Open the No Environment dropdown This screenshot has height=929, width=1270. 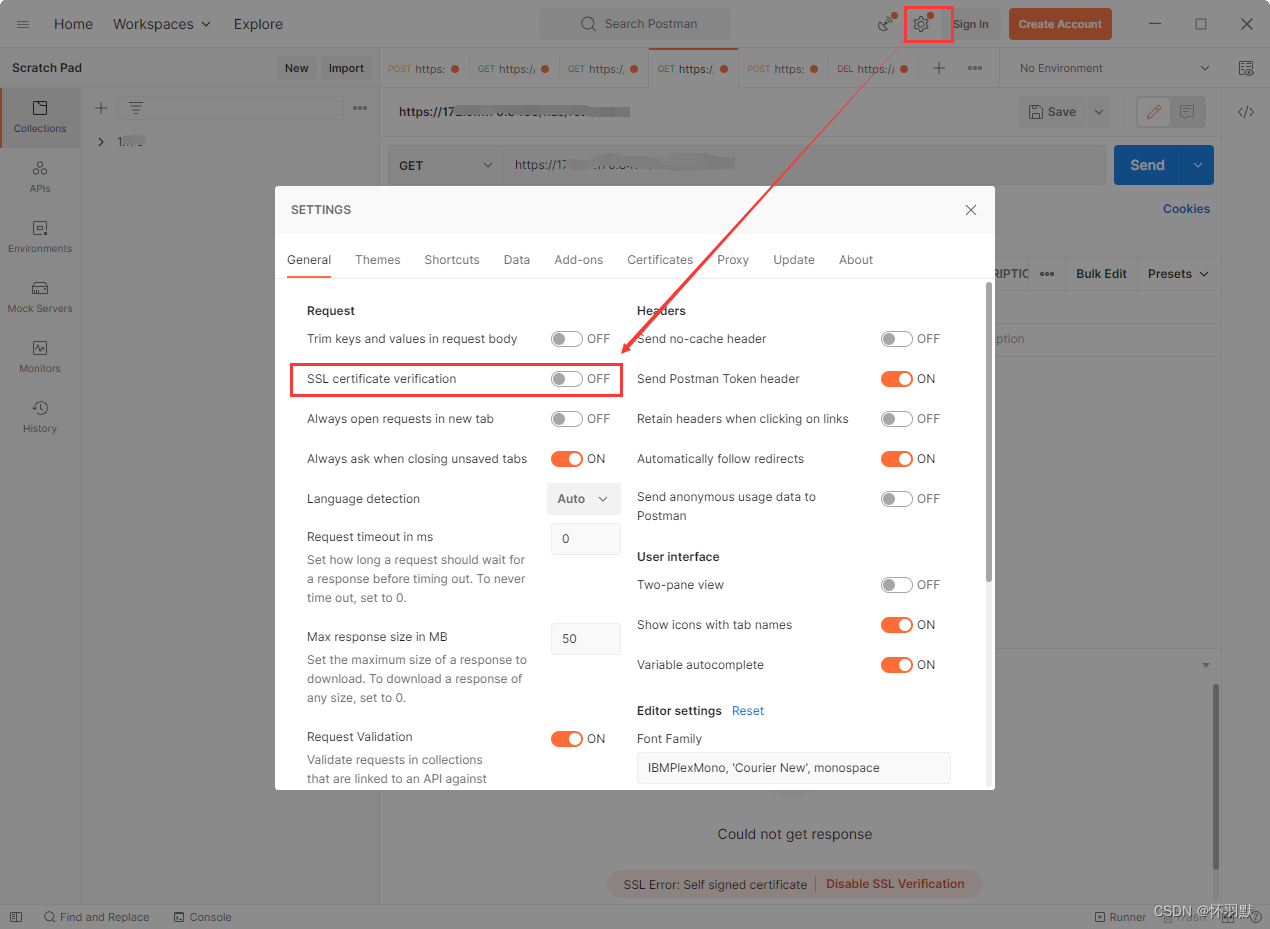(x=1114, y=68)
